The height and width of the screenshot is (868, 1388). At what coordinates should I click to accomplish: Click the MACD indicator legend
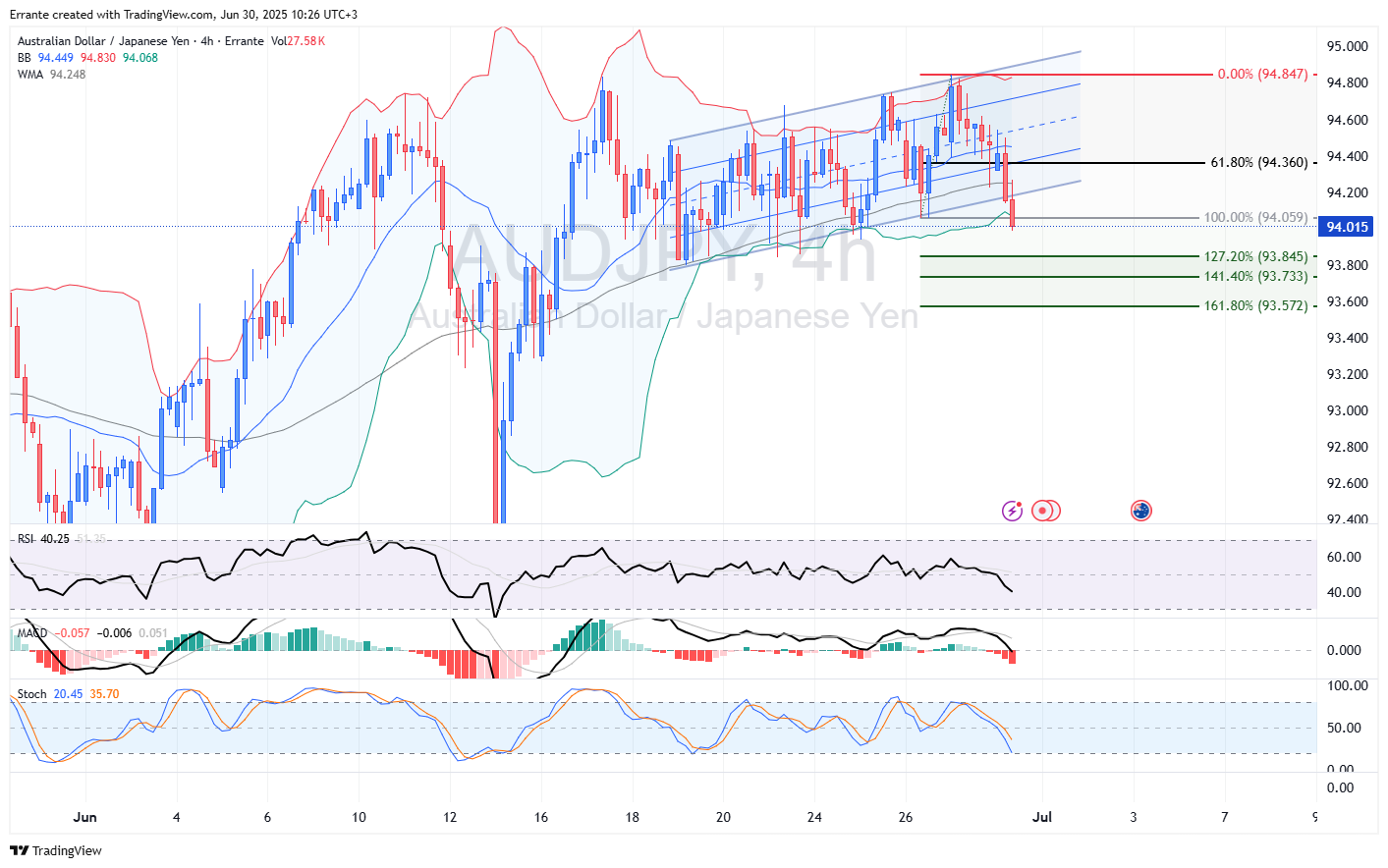[32, 633]
